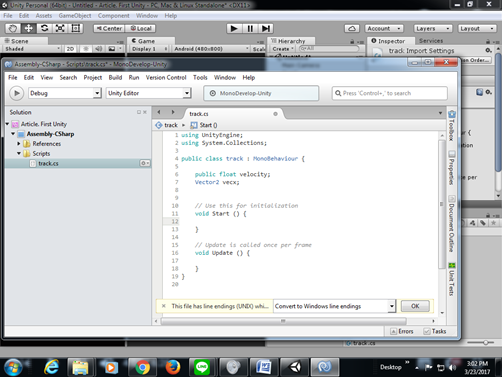This screenshot has width=502, height=377.
Task: Open Unity Component menu
Action: pos(113,16)
